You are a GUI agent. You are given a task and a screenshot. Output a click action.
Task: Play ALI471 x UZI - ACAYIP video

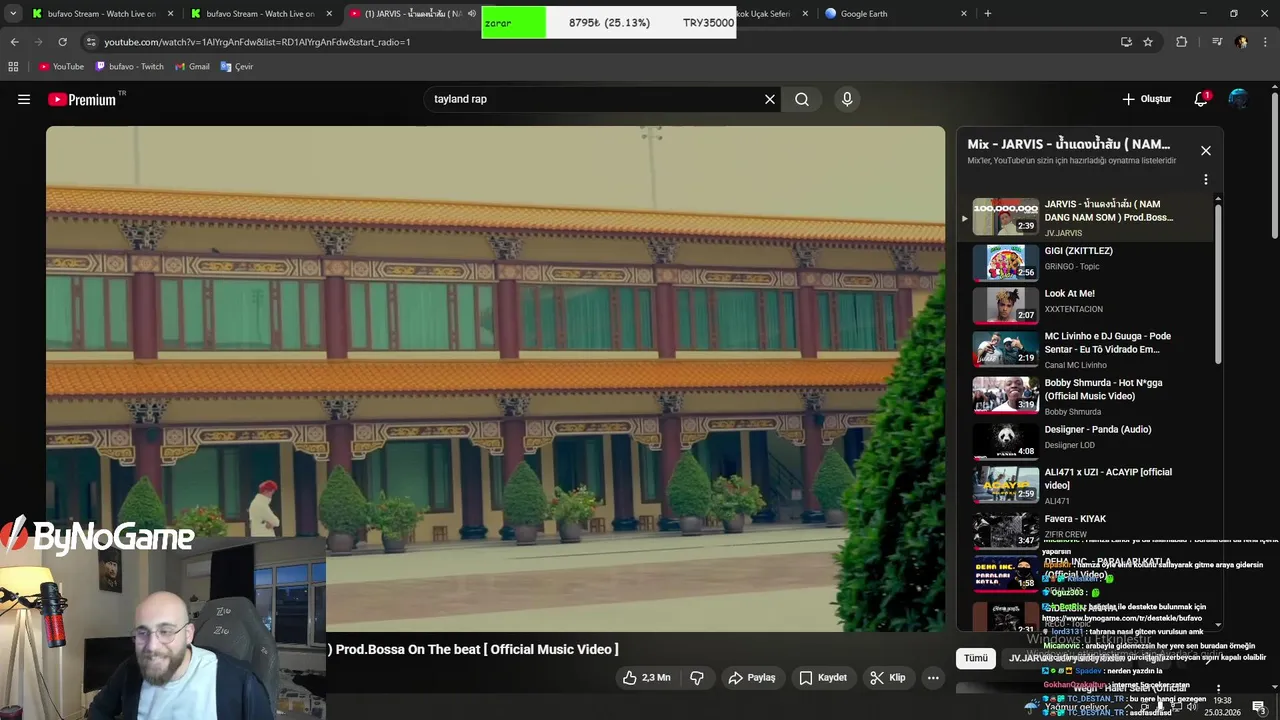click(1087, 485)
